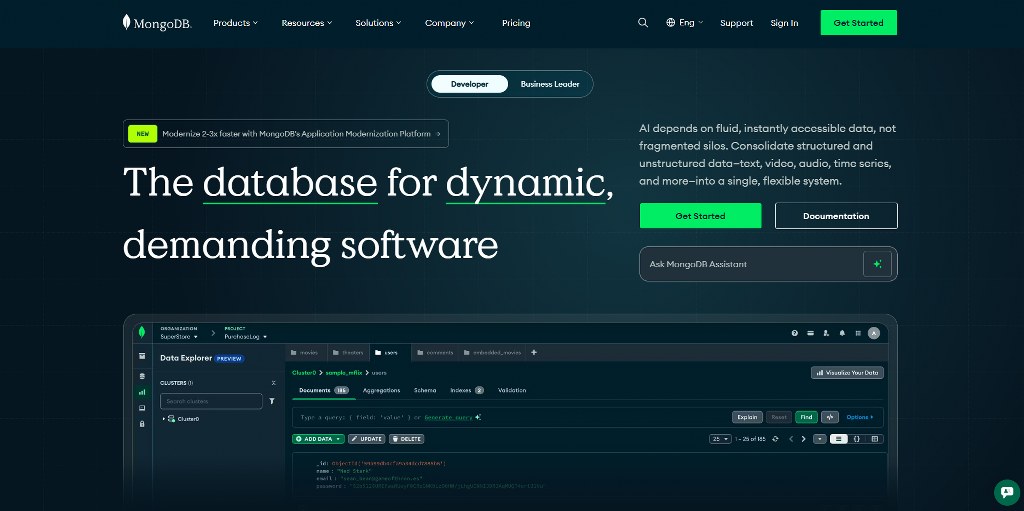Viewport: 1024px width, 511px height.
Task: Click the lock sidebar icon in preview
Action: tap(142, 423)
